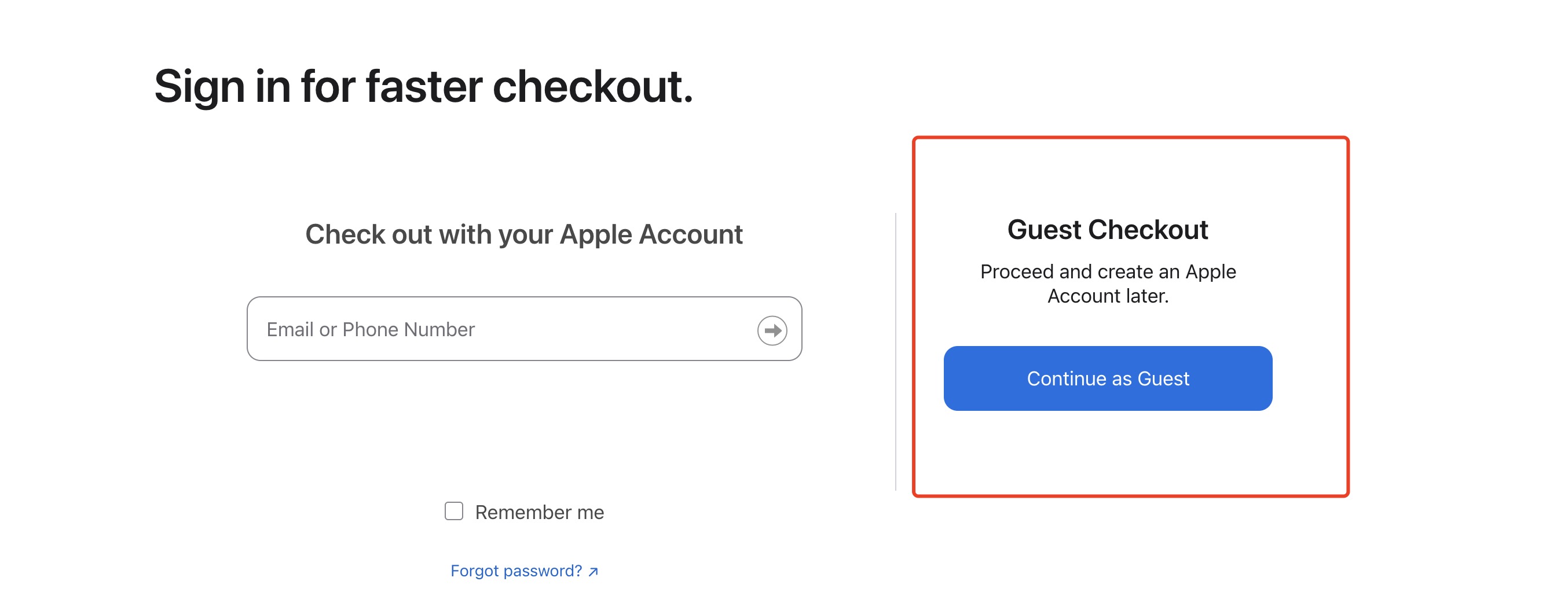Focus the Email or Phone Number field

[524, 329]
